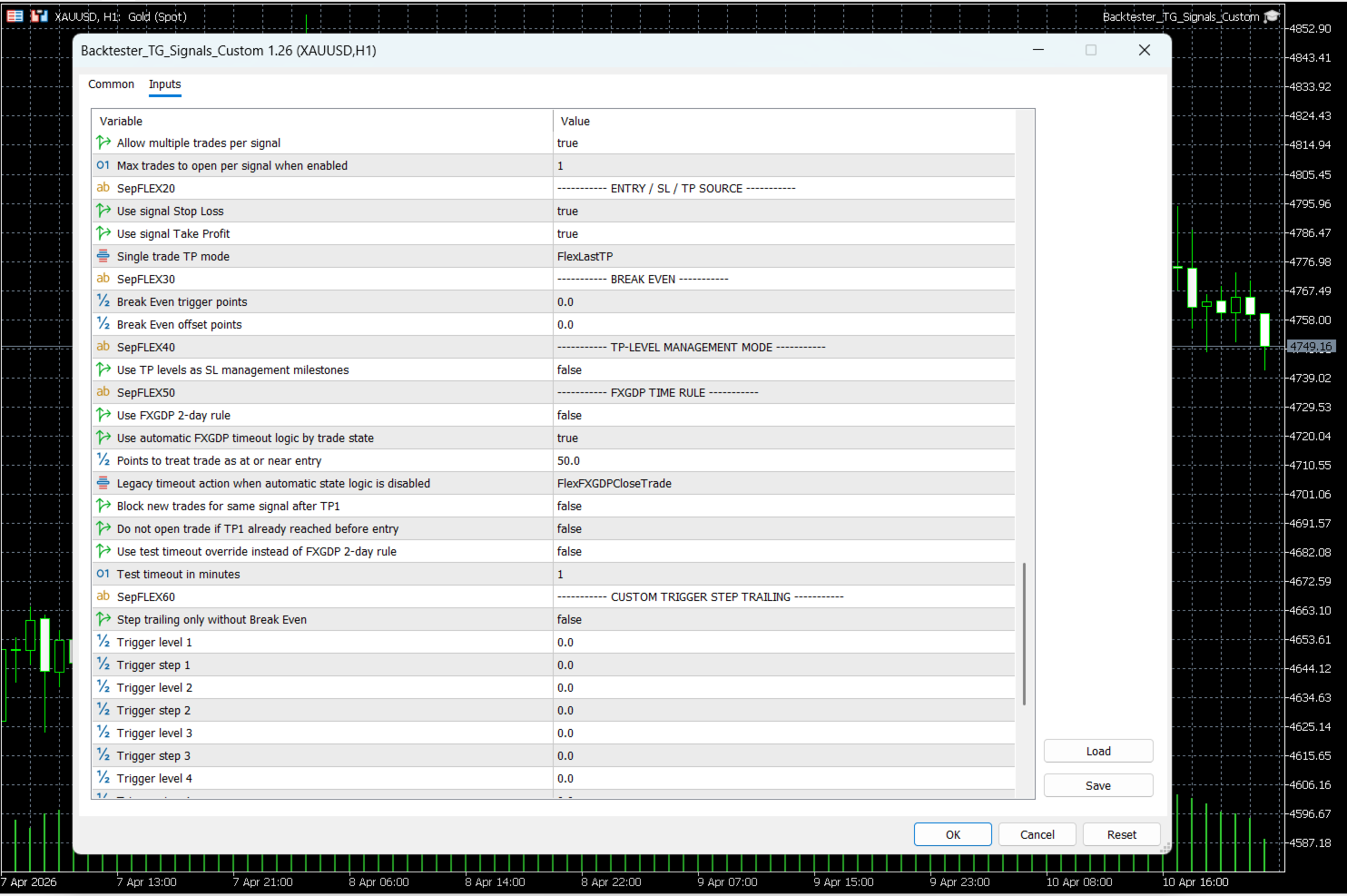Close the Backtester inputs dialog
Viewport: 1347px width, 896px height.
[1145, 50]
